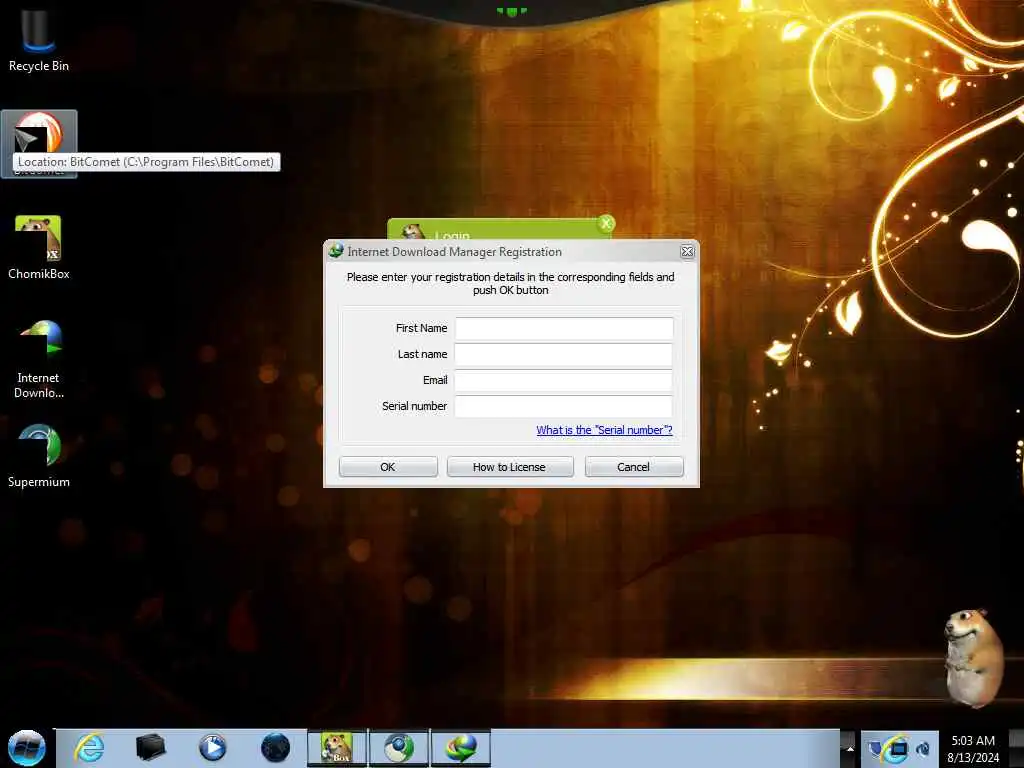Screen dimensions: 1024x768
Task: Click the hamster mascot on the desktop
Action: pyautogui.click(x=973, y=657)
